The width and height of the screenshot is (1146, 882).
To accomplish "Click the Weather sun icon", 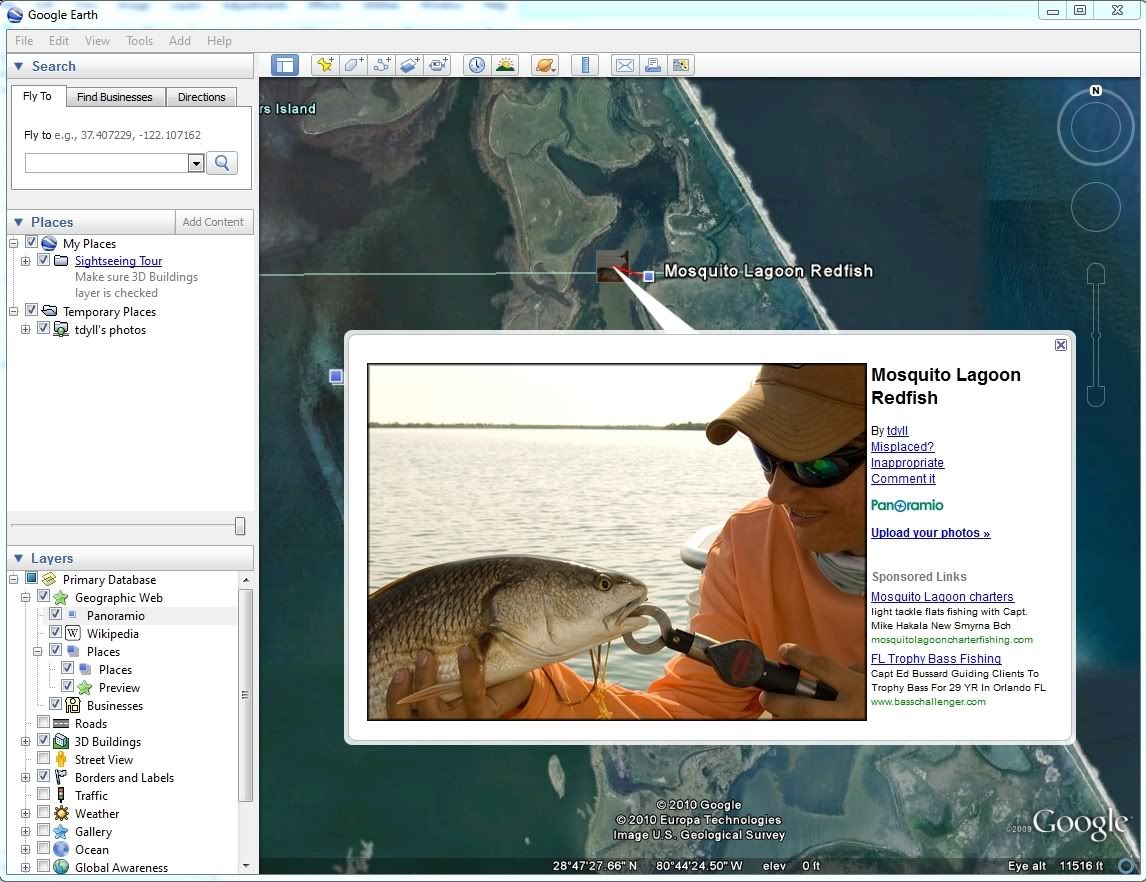I will [61, 813].
